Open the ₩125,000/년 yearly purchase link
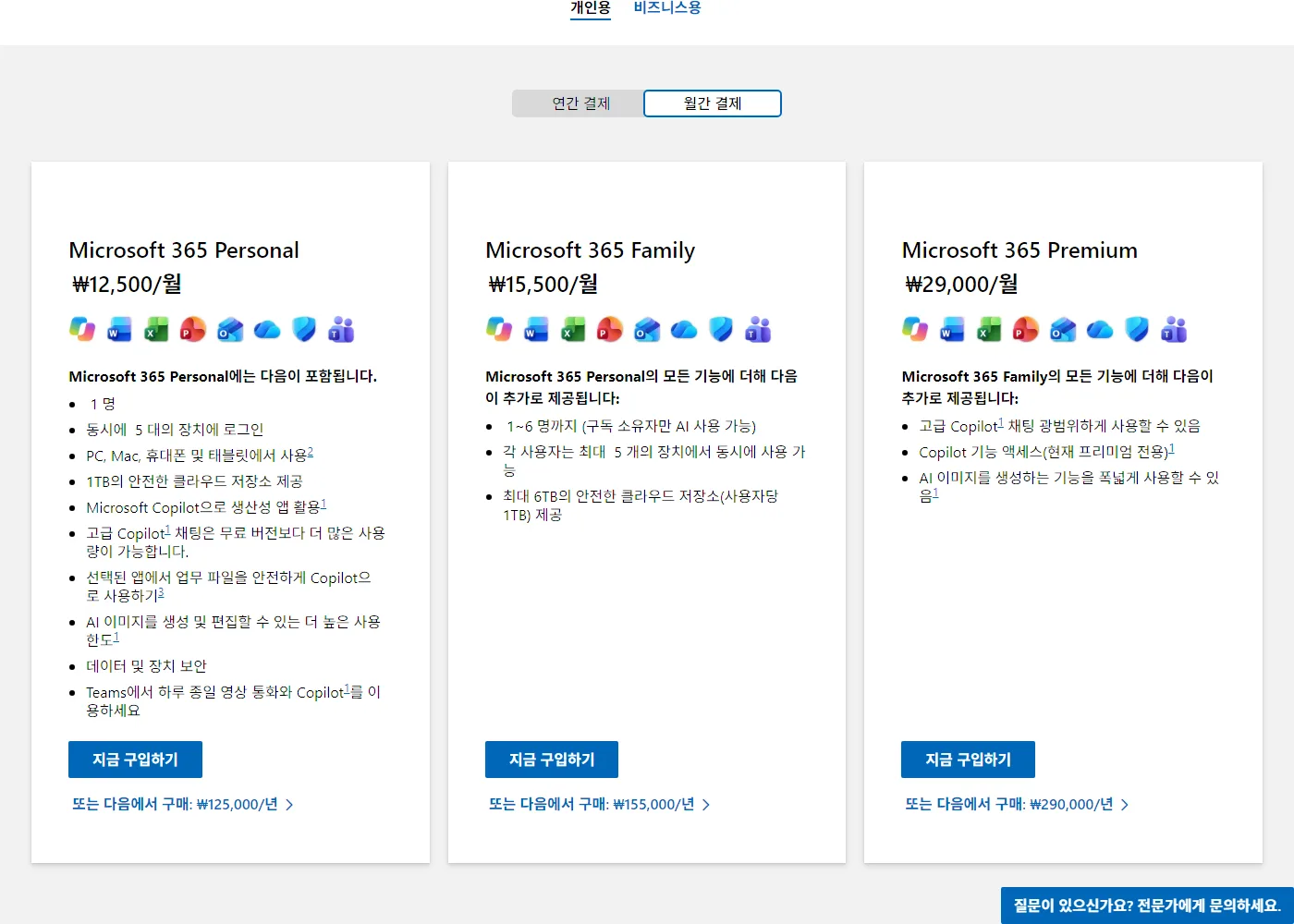Viewport: 1294px width, 924px height. tap(183, 805)
